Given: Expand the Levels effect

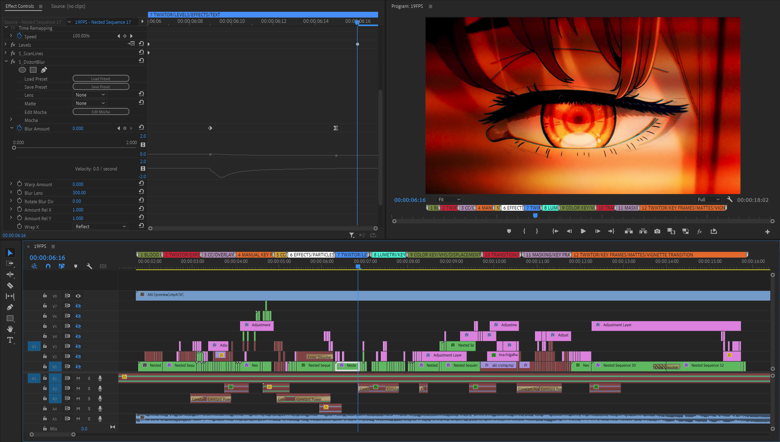Looking at the screenshot, I should (x=6, y=45).
